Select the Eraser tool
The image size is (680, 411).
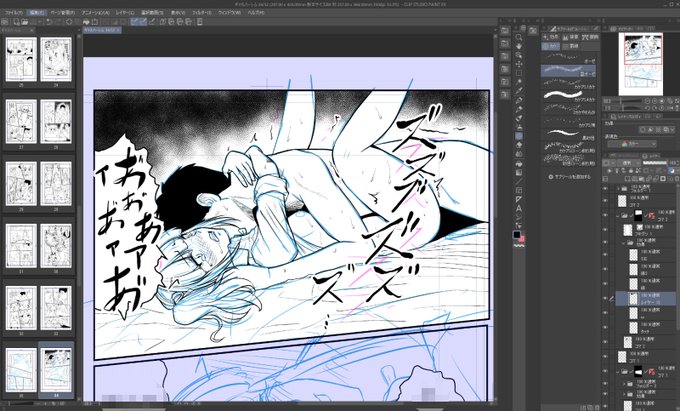tap(519, 145)
